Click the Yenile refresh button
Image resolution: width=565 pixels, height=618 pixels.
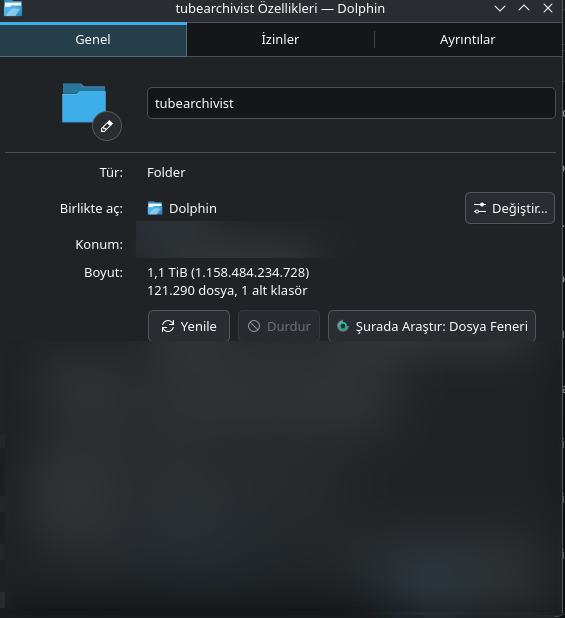click(189, 326)
